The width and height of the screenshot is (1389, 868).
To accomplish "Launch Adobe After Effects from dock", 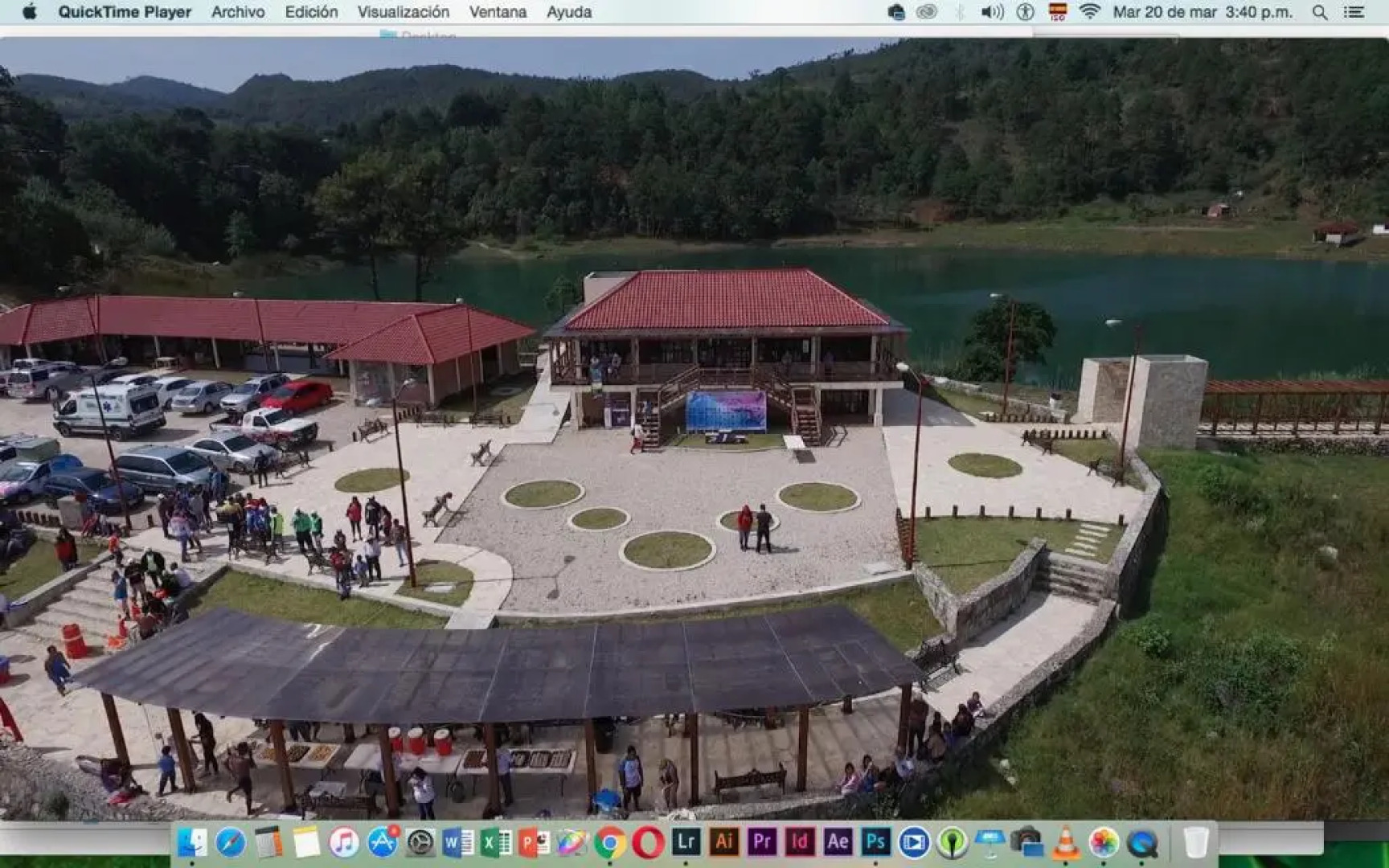I will click(838, 841).
